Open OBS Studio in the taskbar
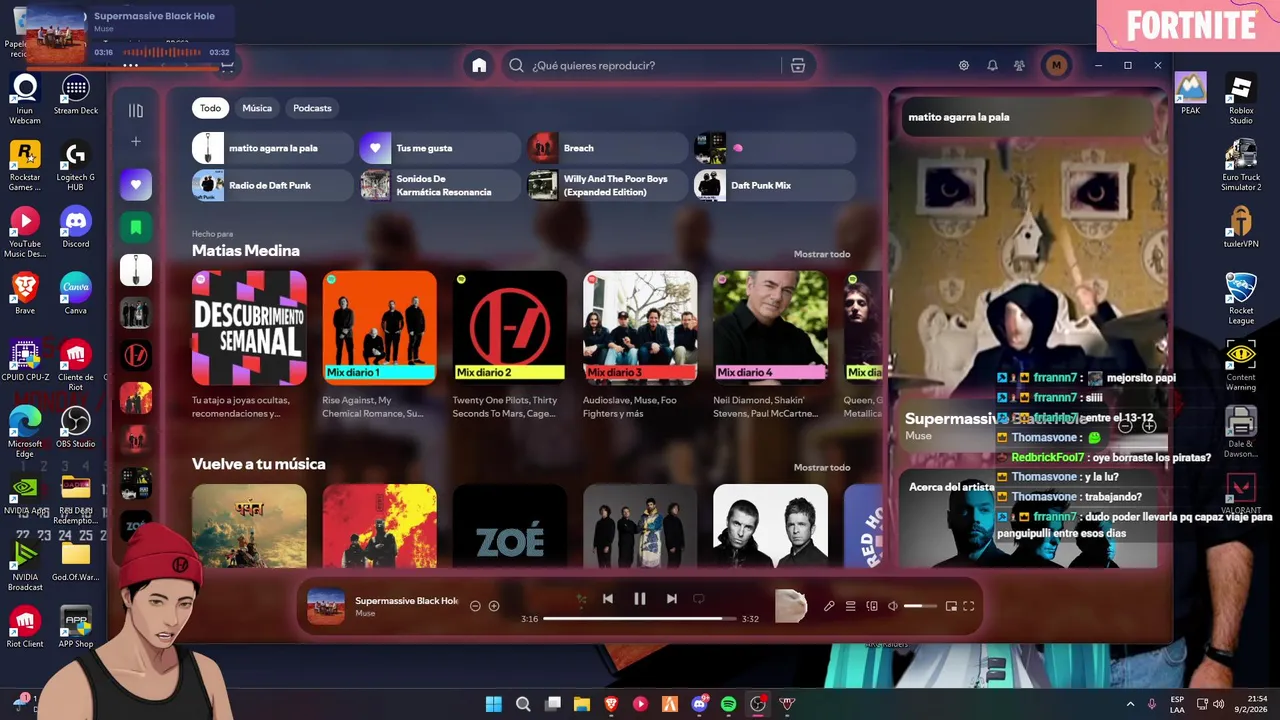Image resolution: width=1280 pixels, height=720 pixels. click(758, 704)
